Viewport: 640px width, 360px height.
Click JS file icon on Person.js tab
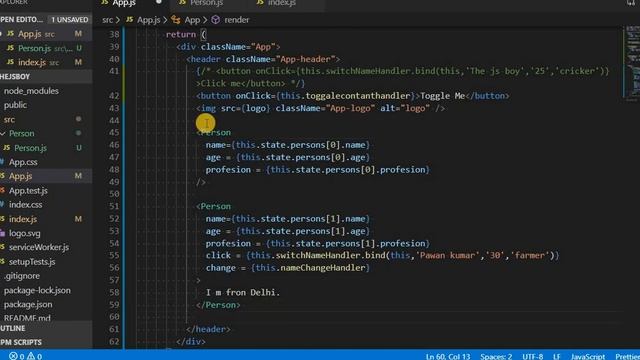click(x=182, y=2)
